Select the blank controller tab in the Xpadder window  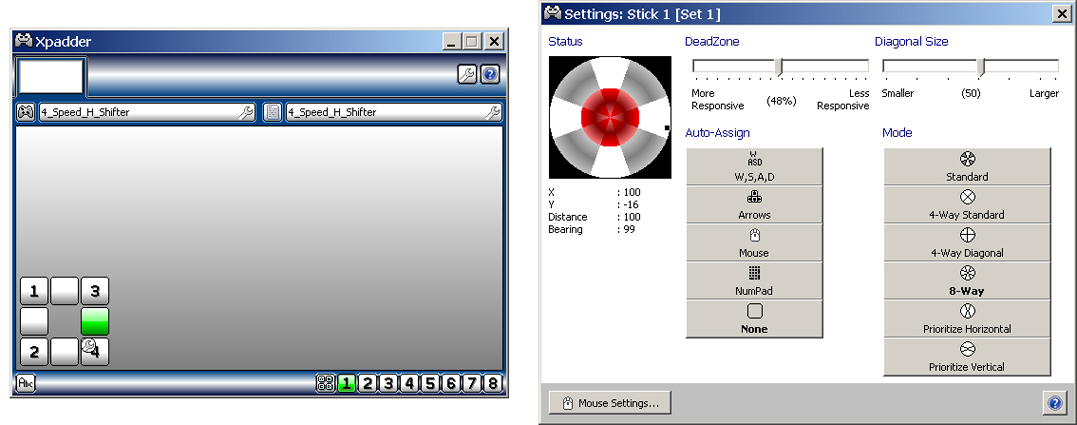click(52, 76)
